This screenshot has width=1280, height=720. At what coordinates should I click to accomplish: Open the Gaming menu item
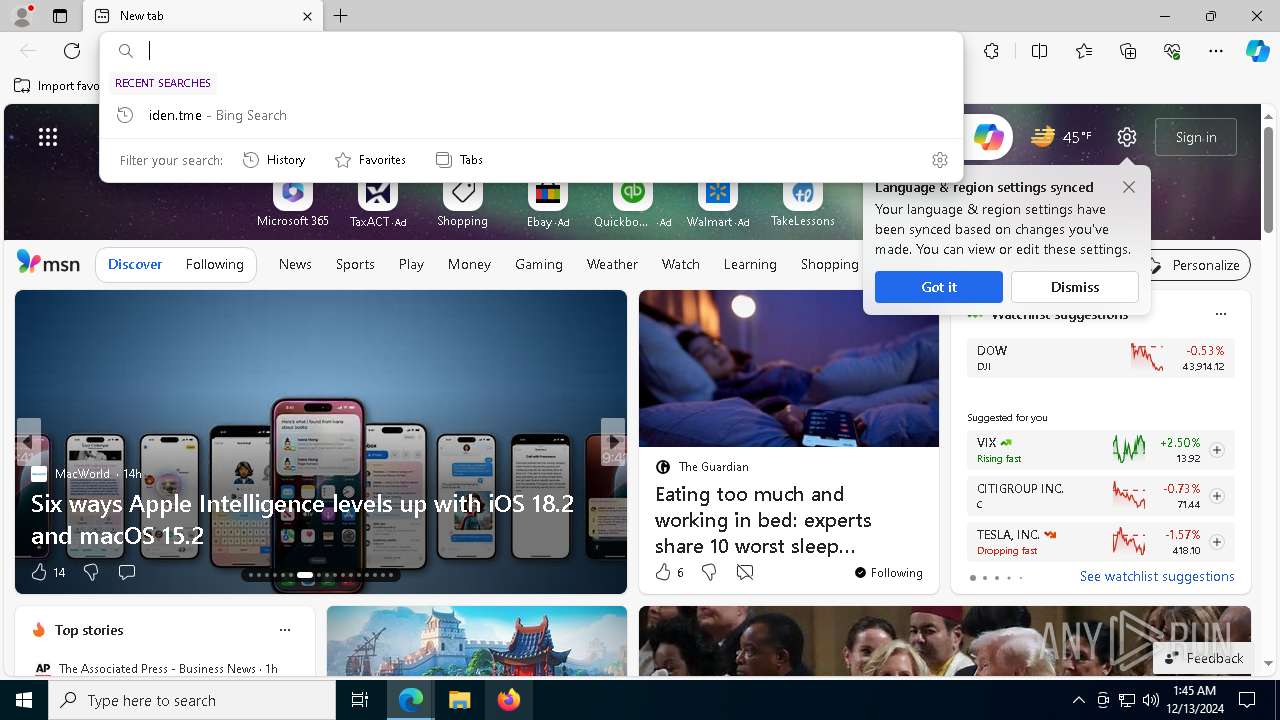click(x=539, y=264)
